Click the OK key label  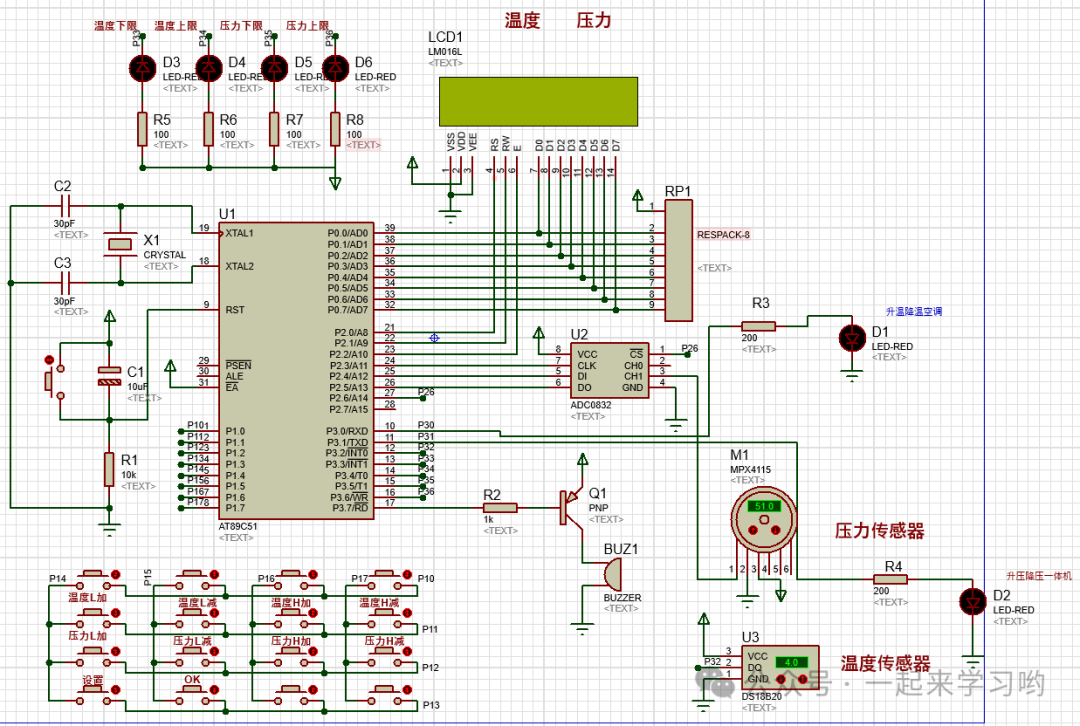click(192, 679)
